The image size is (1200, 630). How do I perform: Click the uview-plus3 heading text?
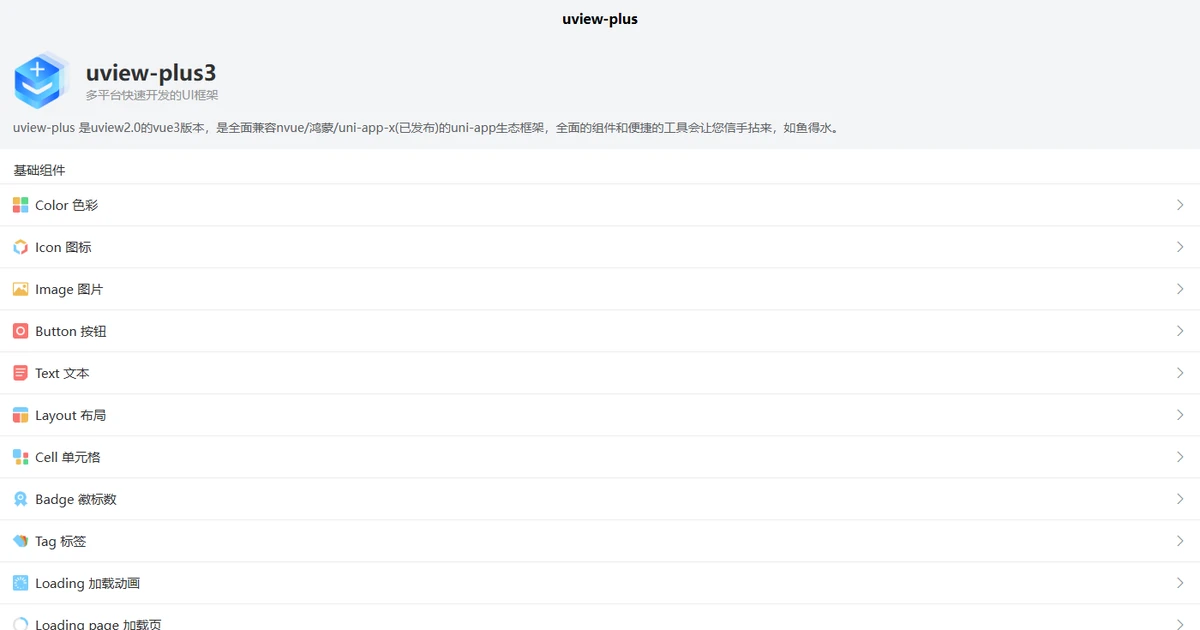pos(151,72)
